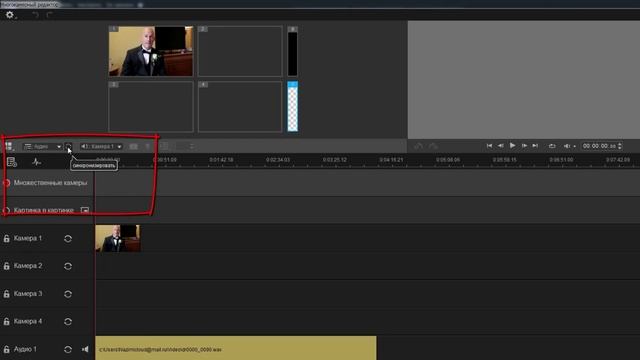This screenshot has height=360, width=640.
Task: Unlock the Камера 3 track
Action: point(7,294)
